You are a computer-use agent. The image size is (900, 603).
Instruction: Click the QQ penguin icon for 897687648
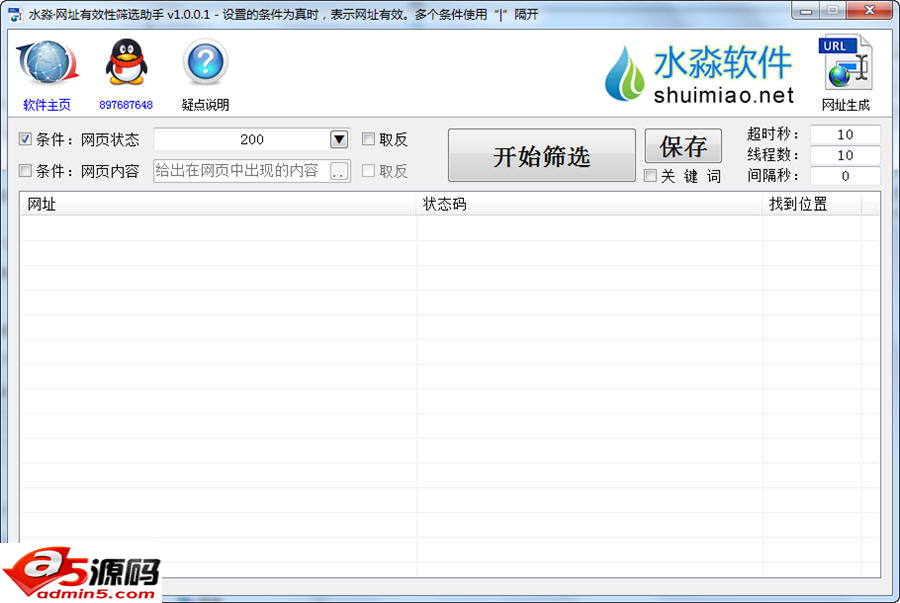[x=126, y=60]
